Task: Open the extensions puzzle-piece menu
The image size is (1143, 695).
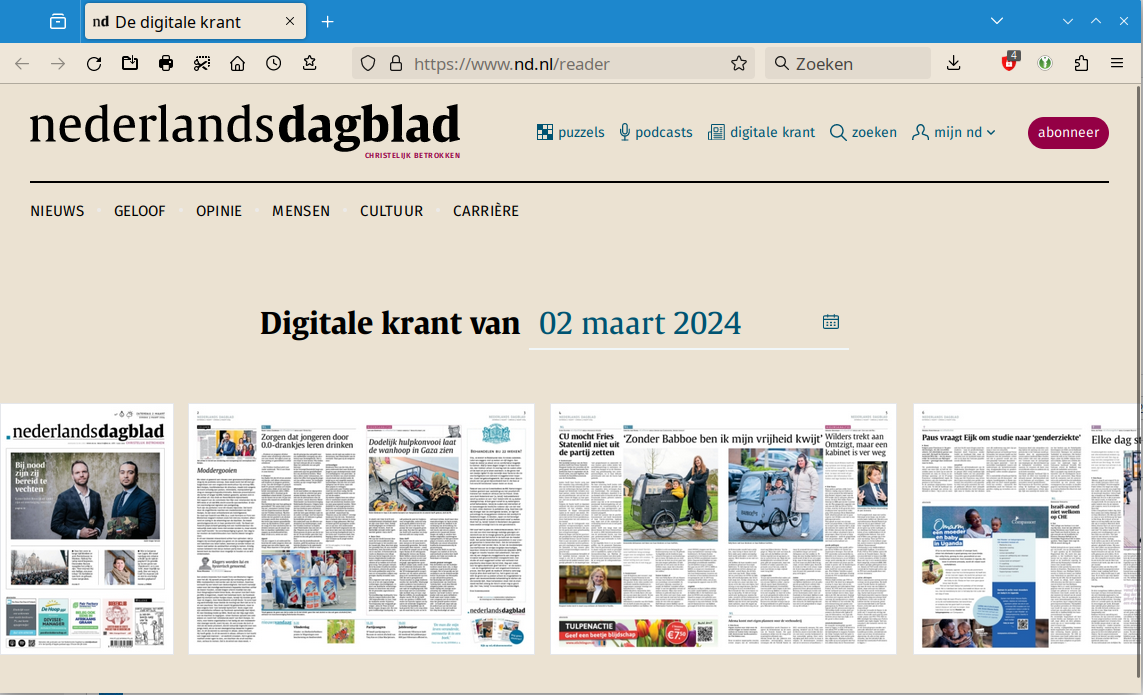Action: pos(1081,64)
